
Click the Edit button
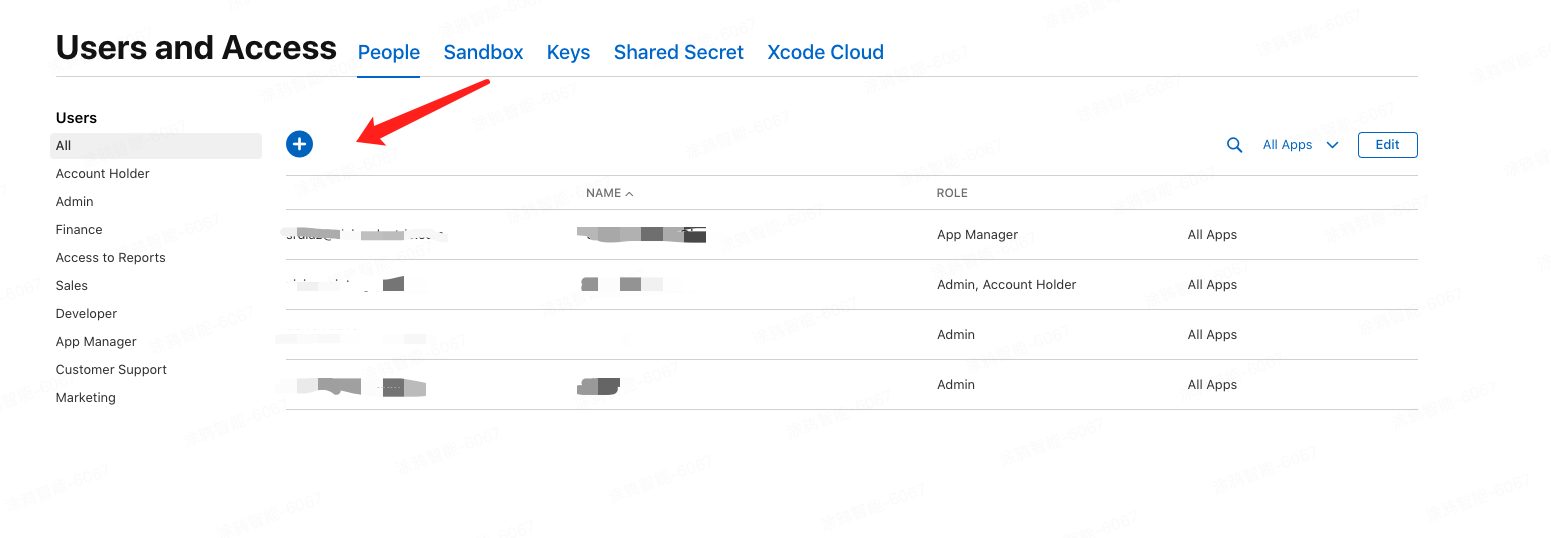[x=1387, y=145]
